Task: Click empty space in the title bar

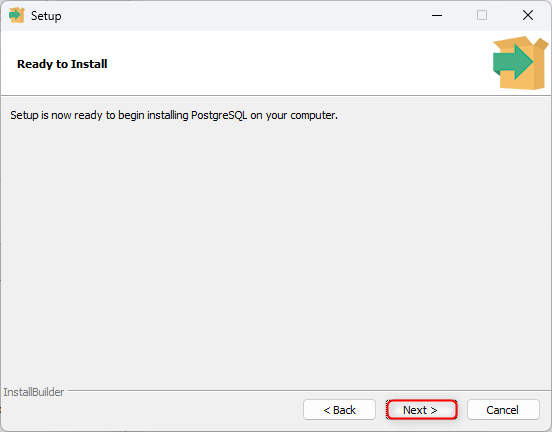Action: coord(246,15)
